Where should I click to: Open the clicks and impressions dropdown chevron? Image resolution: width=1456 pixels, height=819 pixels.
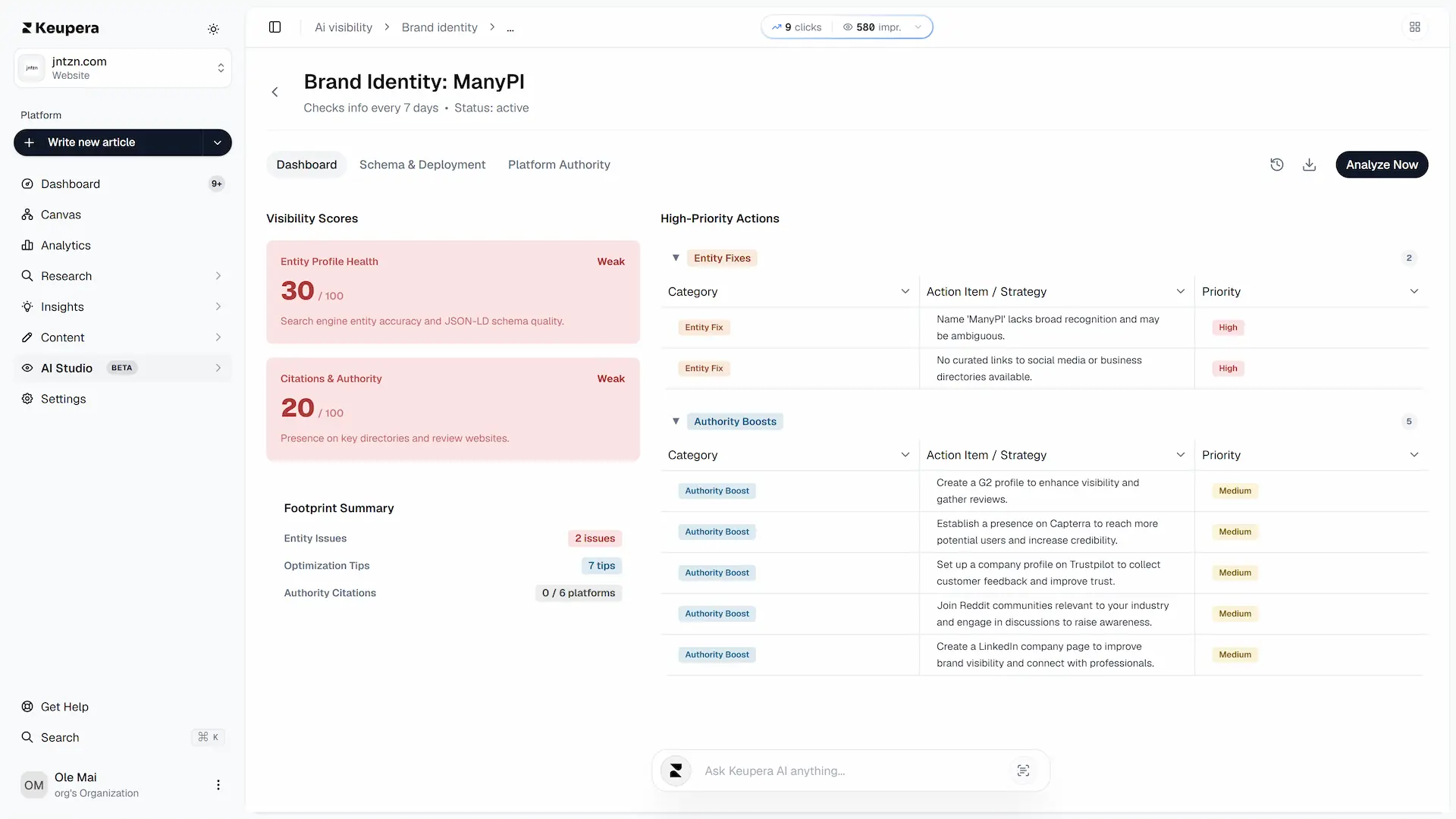918,27
